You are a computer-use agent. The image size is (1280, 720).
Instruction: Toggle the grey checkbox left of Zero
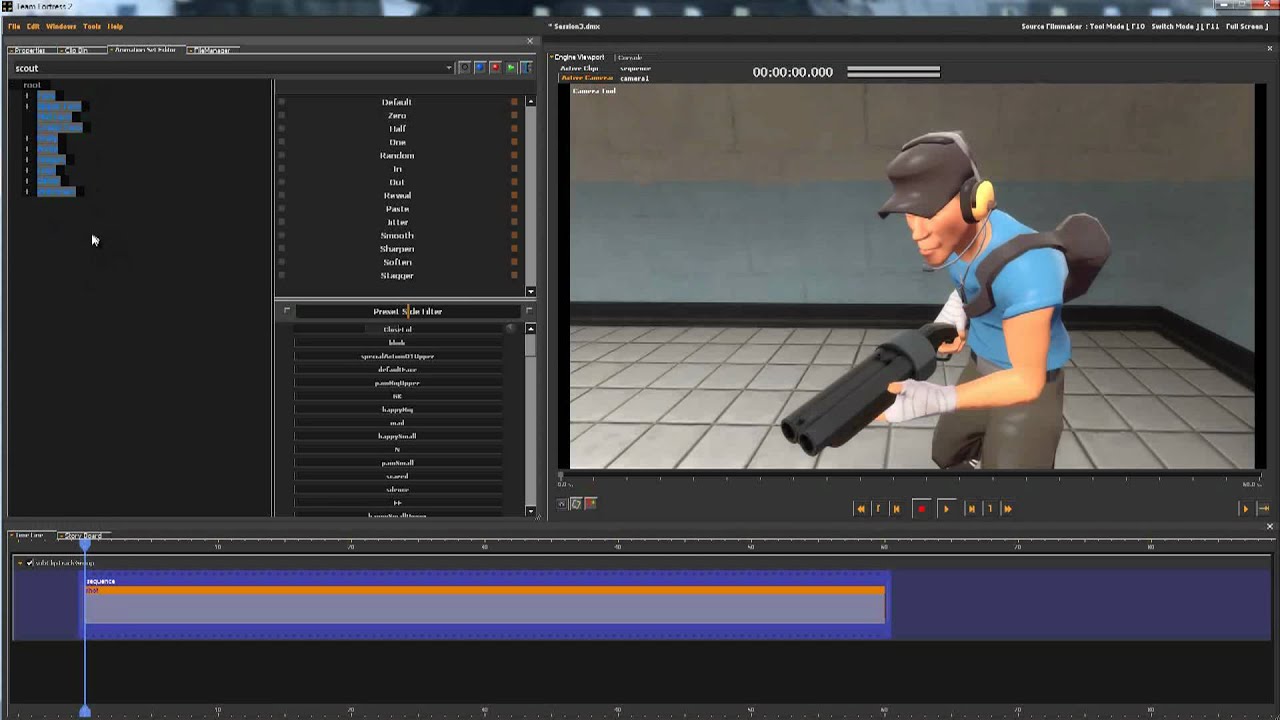tap(281, 115)
